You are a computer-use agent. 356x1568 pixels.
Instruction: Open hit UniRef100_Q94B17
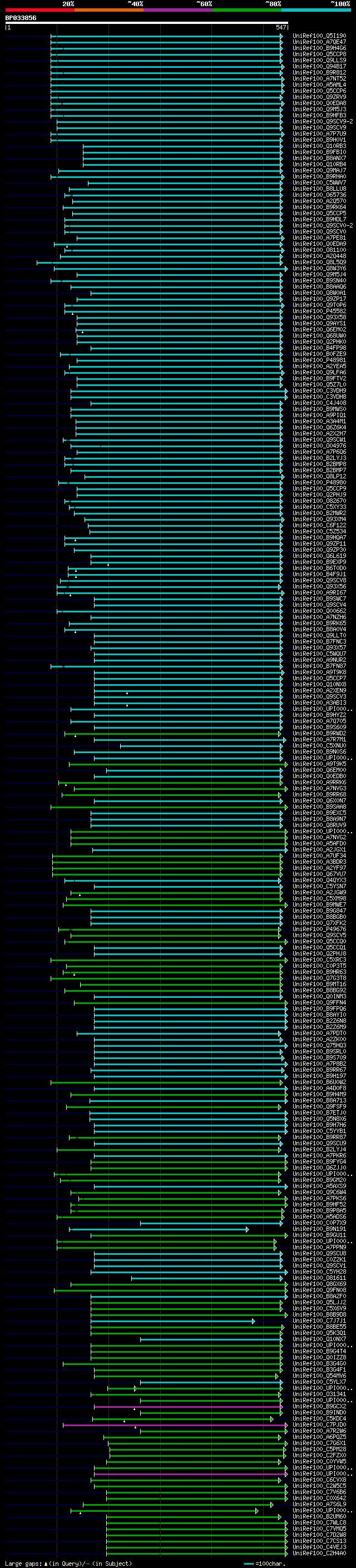click(x=319, y=66)
